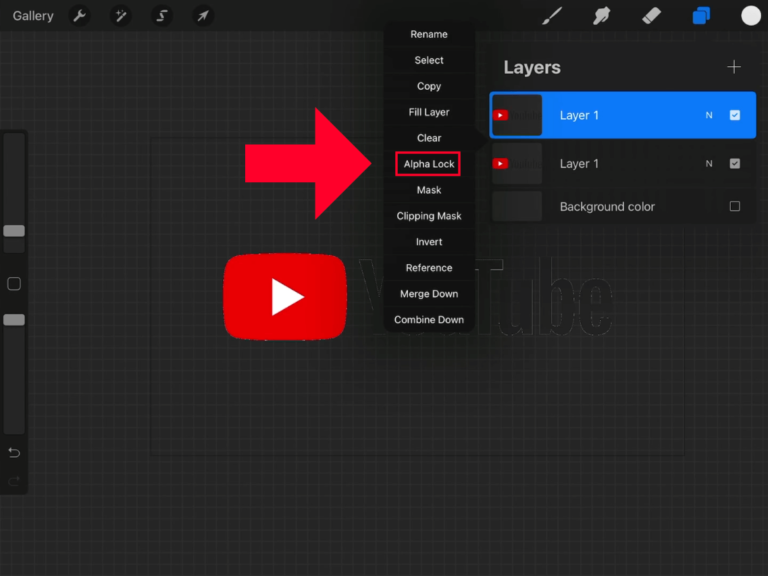
Task: Open the Adjustments magic wand menu
Action: 120,16
